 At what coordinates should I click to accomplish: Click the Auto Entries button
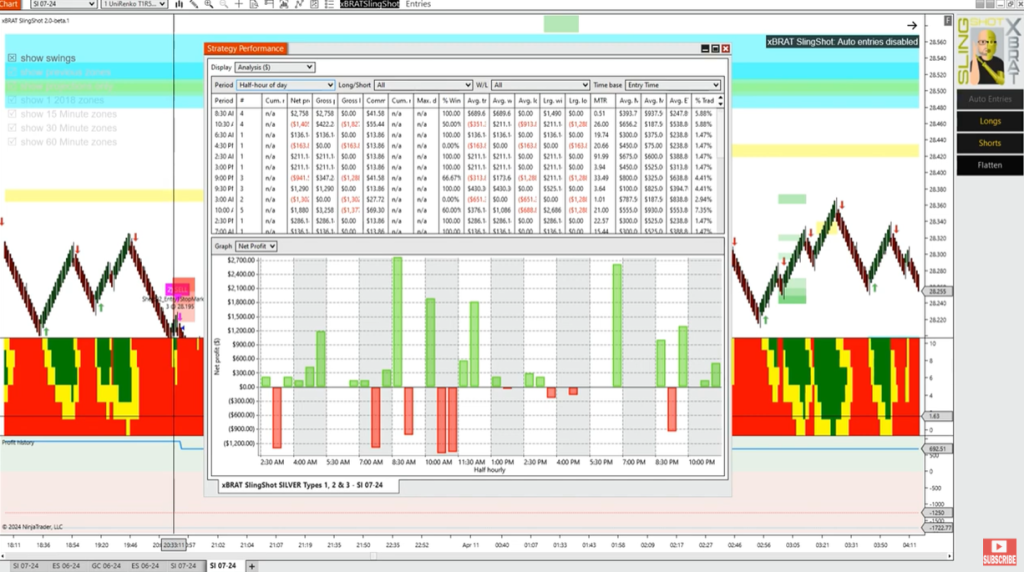click(989, 99)
